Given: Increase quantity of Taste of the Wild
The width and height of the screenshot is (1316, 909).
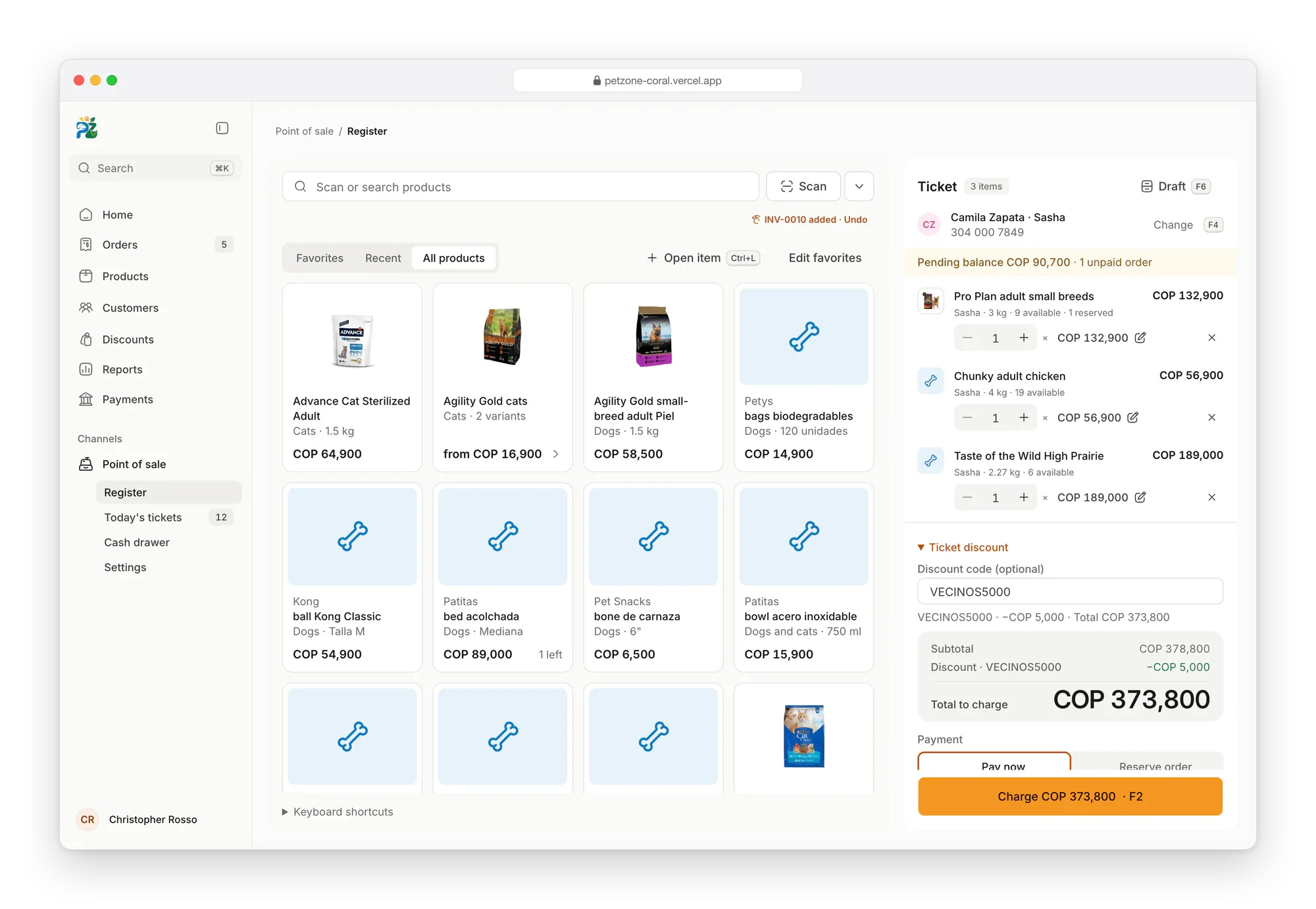Looking at the screenshot, I should (x=1023, y=497).
